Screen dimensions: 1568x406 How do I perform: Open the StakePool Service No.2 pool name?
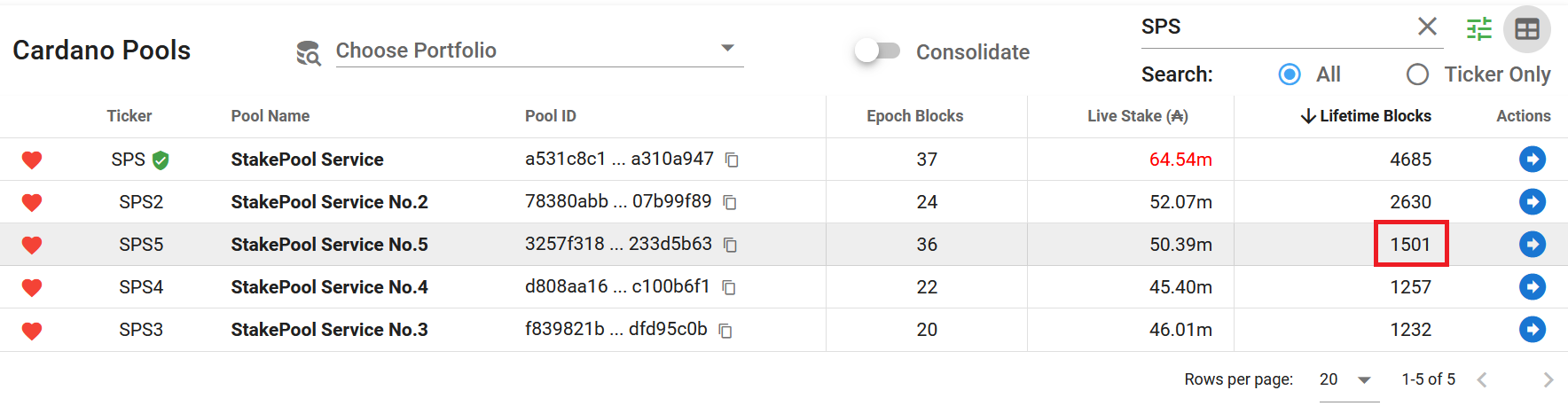(329, 202)
